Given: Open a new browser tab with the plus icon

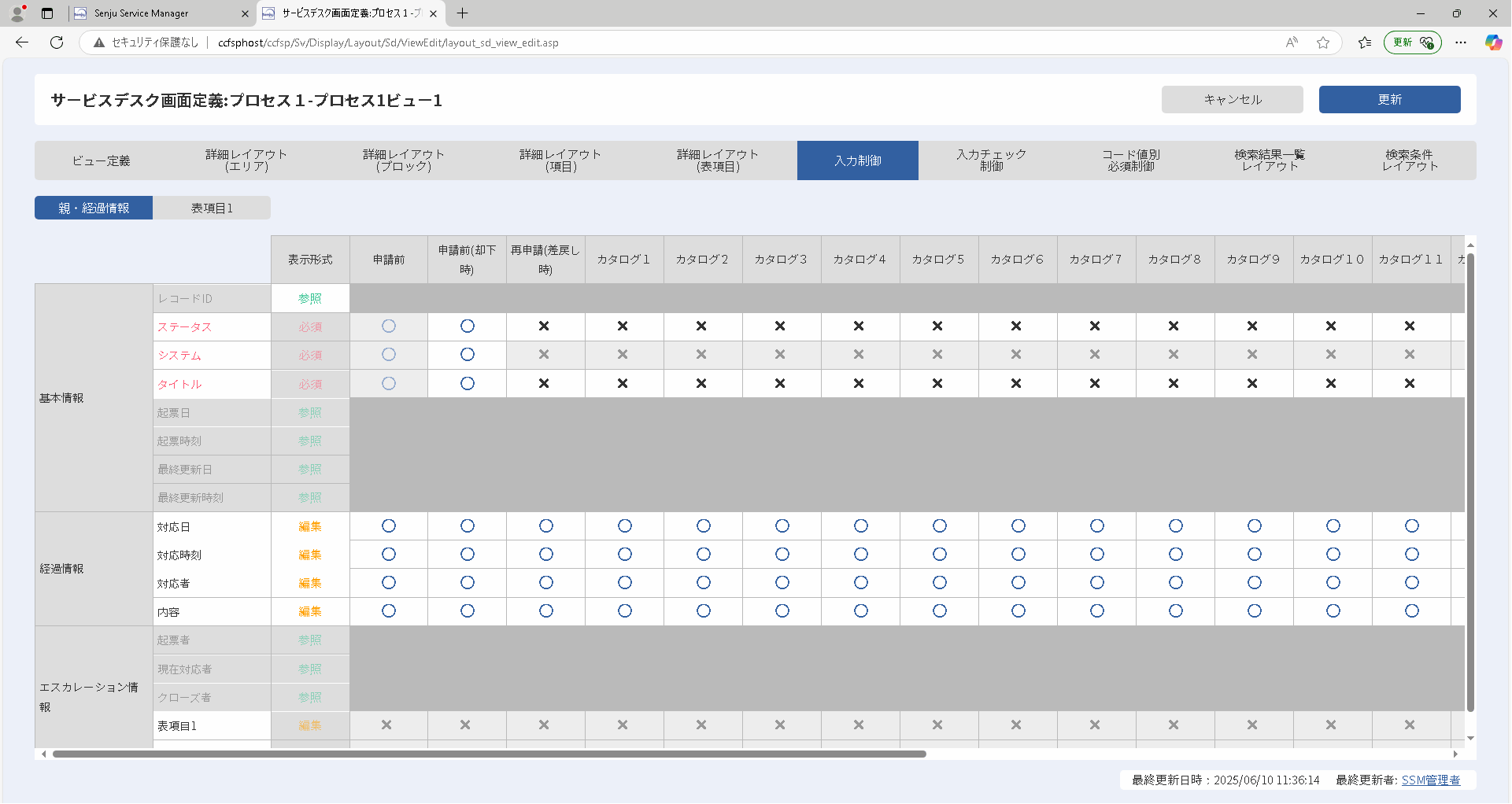Looking at the screenshot, I should [x=462, y=13].
